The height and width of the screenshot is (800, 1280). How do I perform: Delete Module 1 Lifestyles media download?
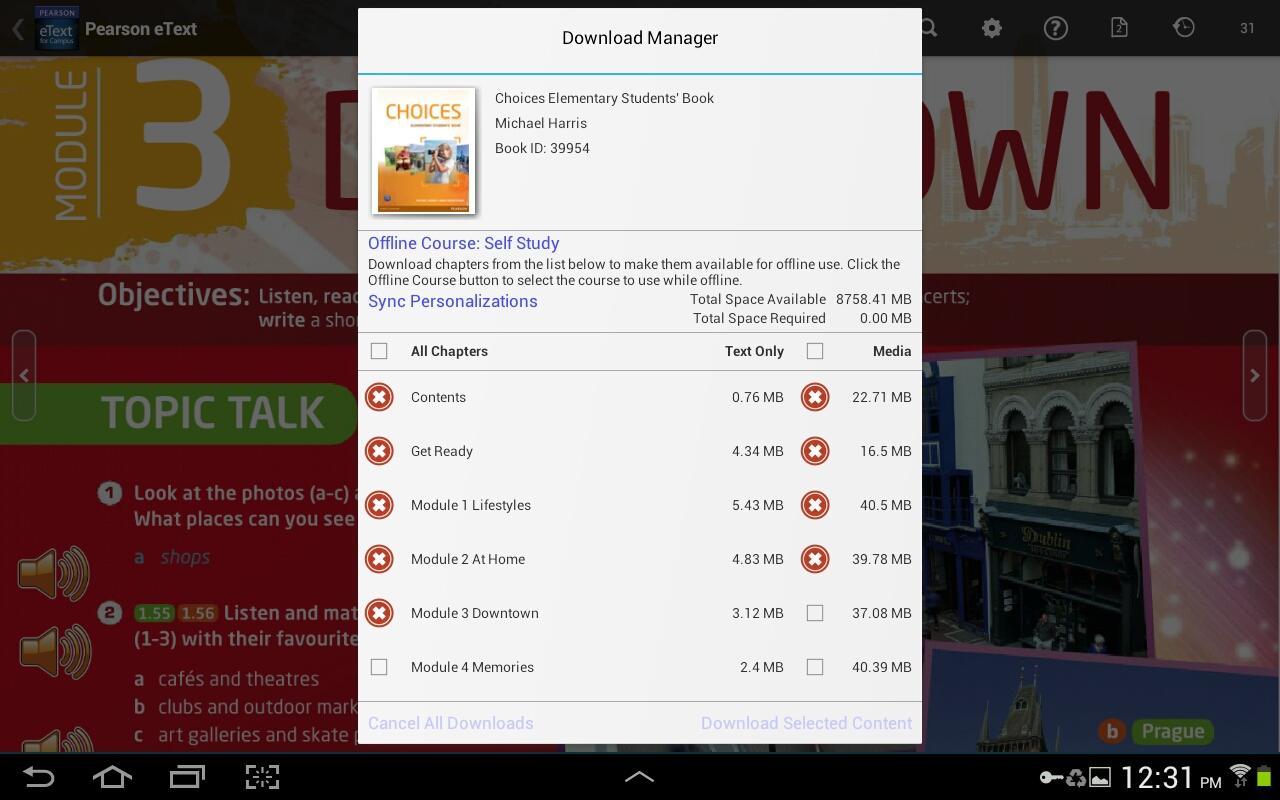click(x=815, y=505)
